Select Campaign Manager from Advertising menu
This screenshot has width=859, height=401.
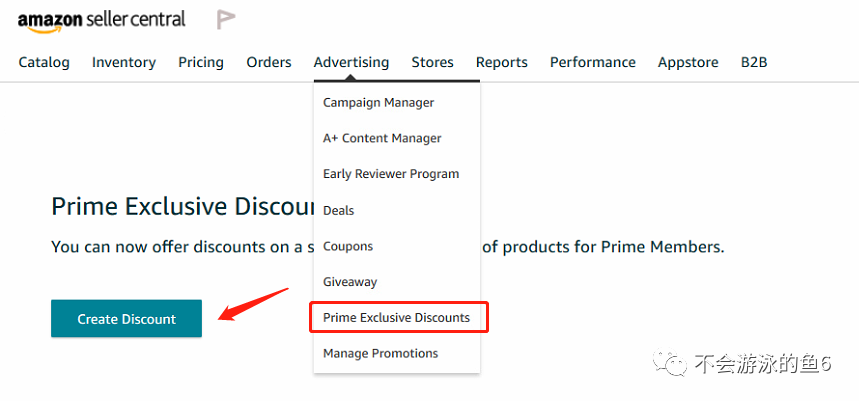(378, 102)
